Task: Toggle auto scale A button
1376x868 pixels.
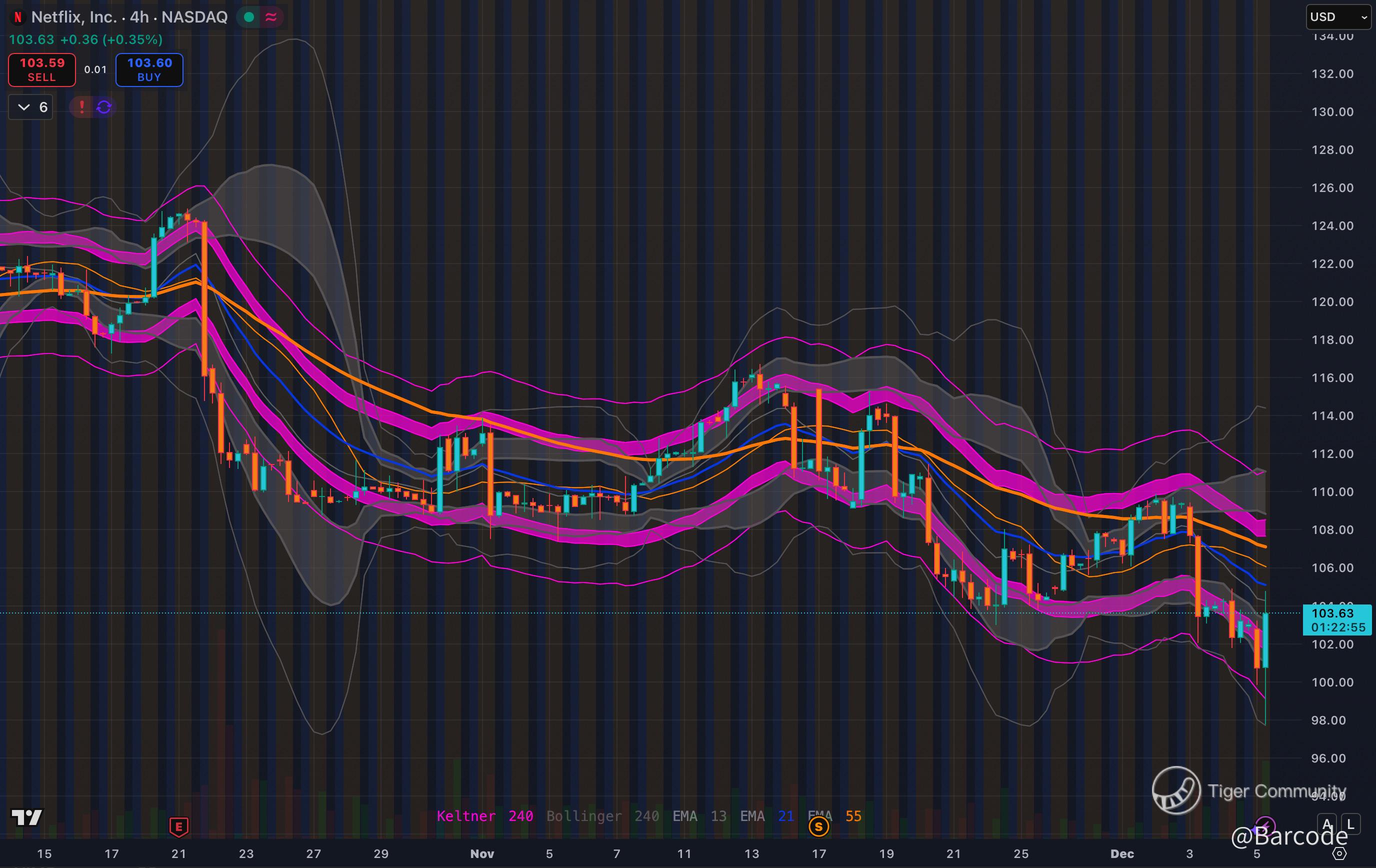Action: [1327, 824]
